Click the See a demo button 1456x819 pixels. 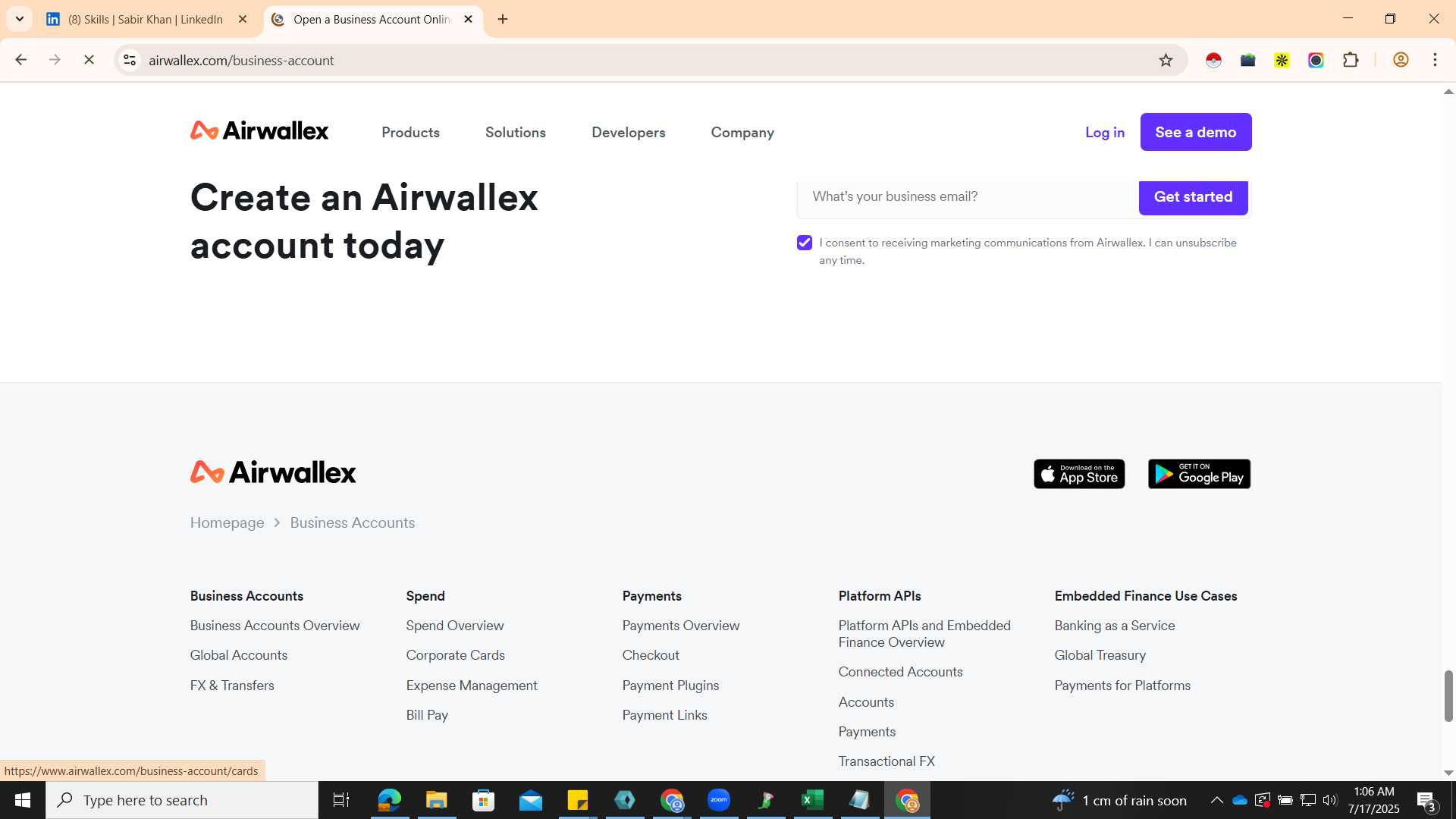[x=1196, y=132]
